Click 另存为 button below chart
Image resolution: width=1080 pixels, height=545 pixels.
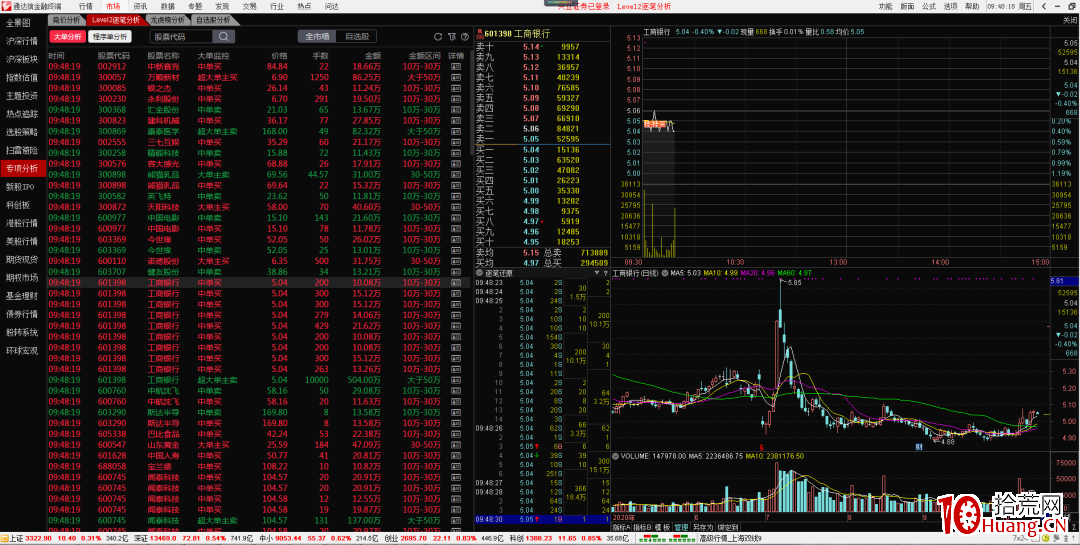703,527
